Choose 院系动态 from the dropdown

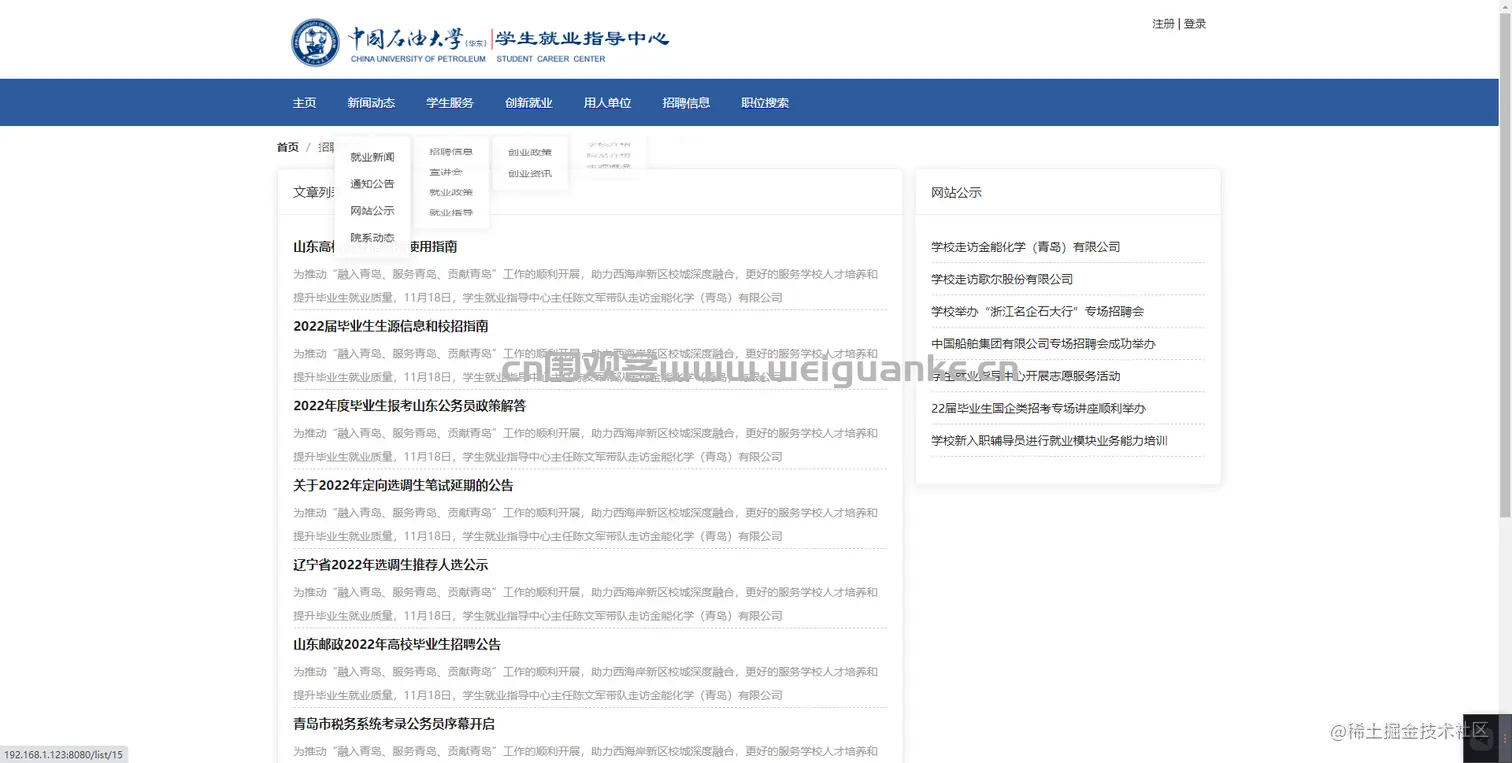(372, 238)
